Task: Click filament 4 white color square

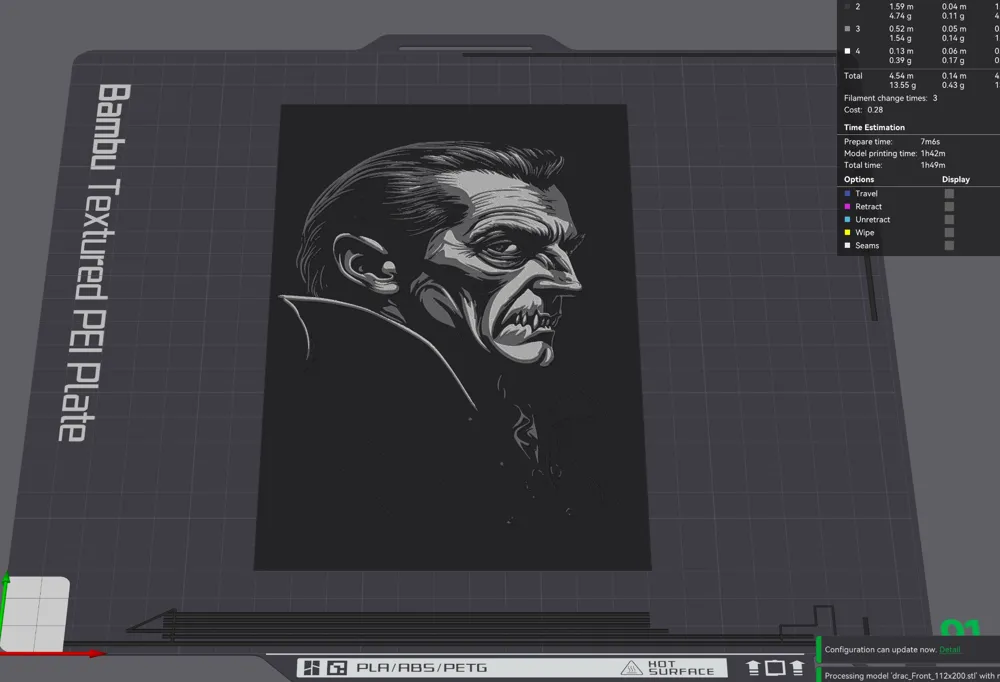Action: 848,51
